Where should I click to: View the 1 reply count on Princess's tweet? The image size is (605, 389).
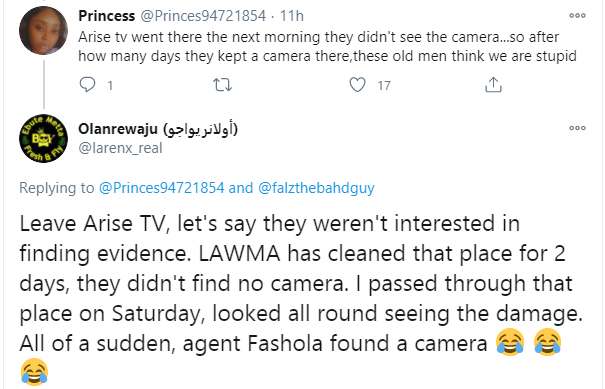click(110, 85)
